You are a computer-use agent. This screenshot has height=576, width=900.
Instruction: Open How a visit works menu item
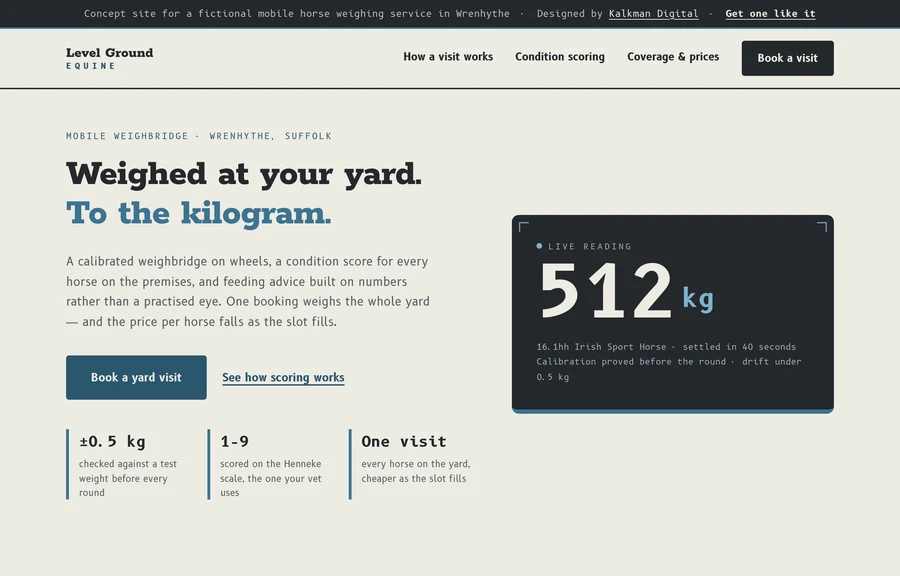pos(448,57)
